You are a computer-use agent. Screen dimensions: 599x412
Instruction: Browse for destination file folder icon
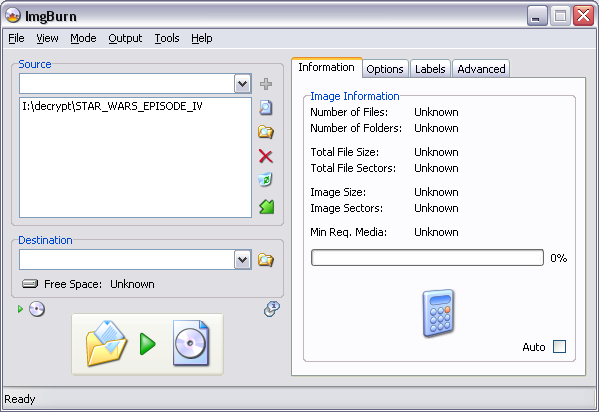[x=266, y=260]
